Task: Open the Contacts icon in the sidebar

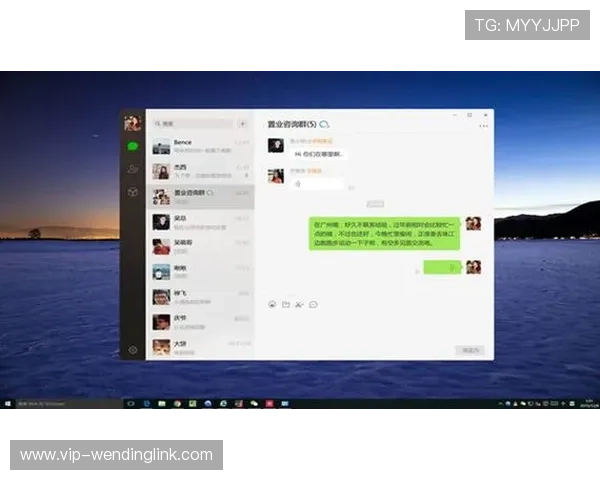Action: click(x=132, y=168)
